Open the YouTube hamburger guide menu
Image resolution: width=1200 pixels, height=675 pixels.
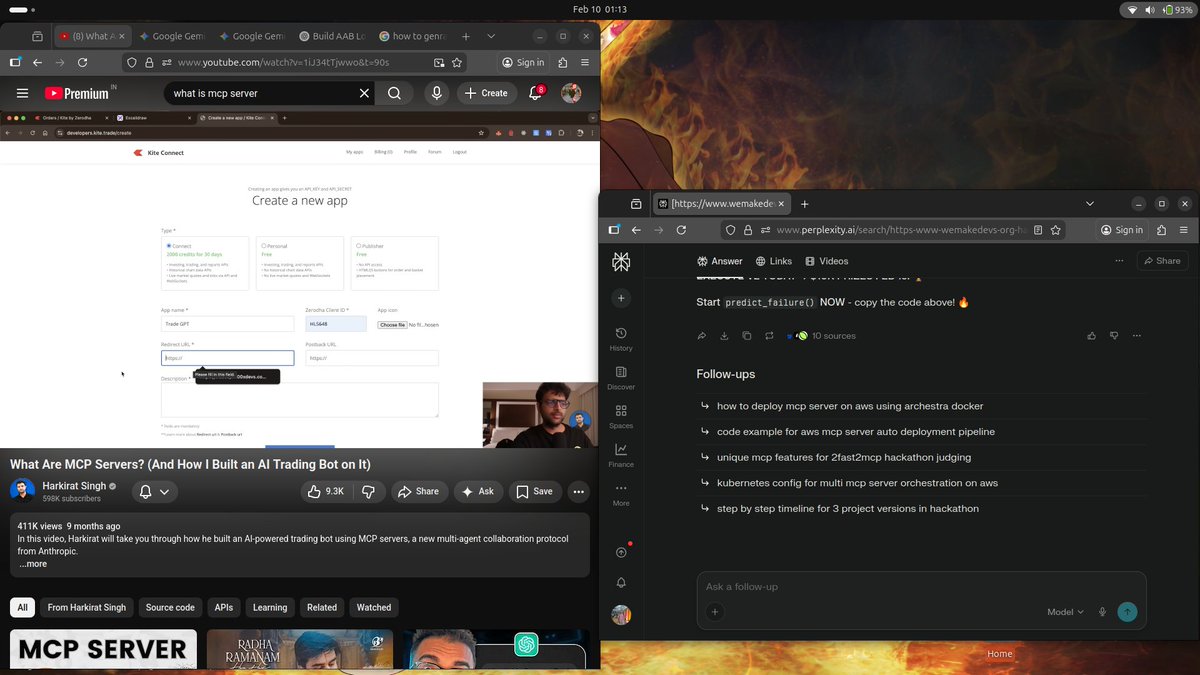tap(22, 93)
